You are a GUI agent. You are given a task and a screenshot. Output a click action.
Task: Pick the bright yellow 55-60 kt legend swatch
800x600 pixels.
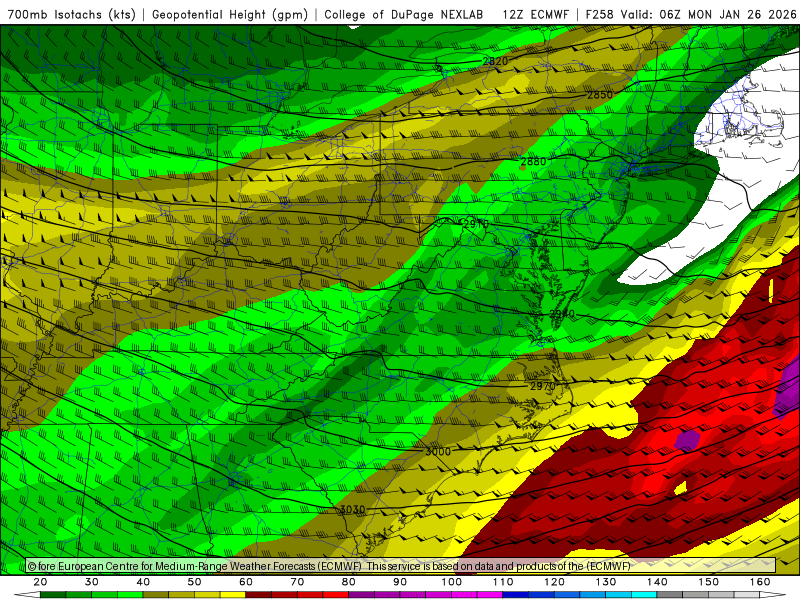[233, 595]
